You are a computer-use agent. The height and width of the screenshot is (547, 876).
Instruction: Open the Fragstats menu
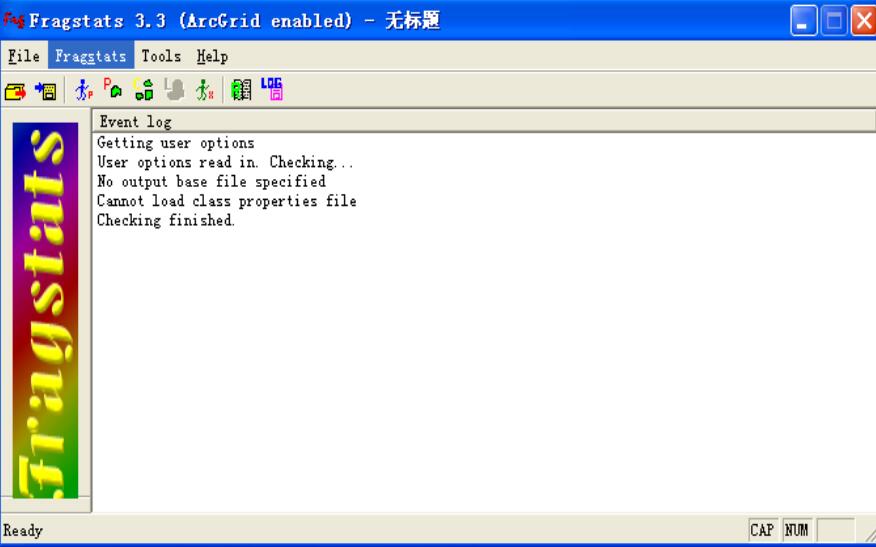pyautogui.click(x=91, y=56)
